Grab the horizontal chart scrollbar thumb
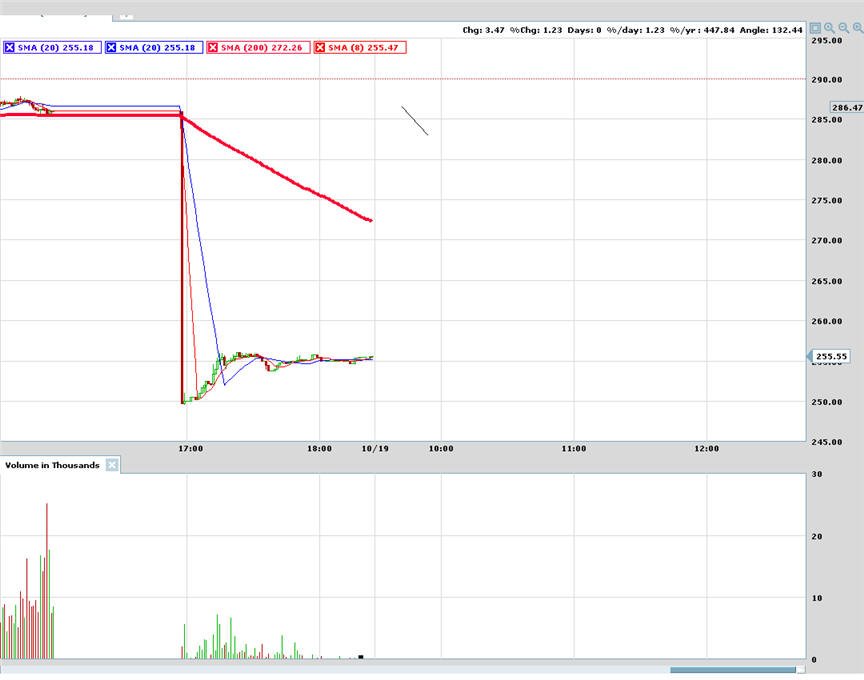This screenshot has height=680, width=864. click(x=733, y=670)
